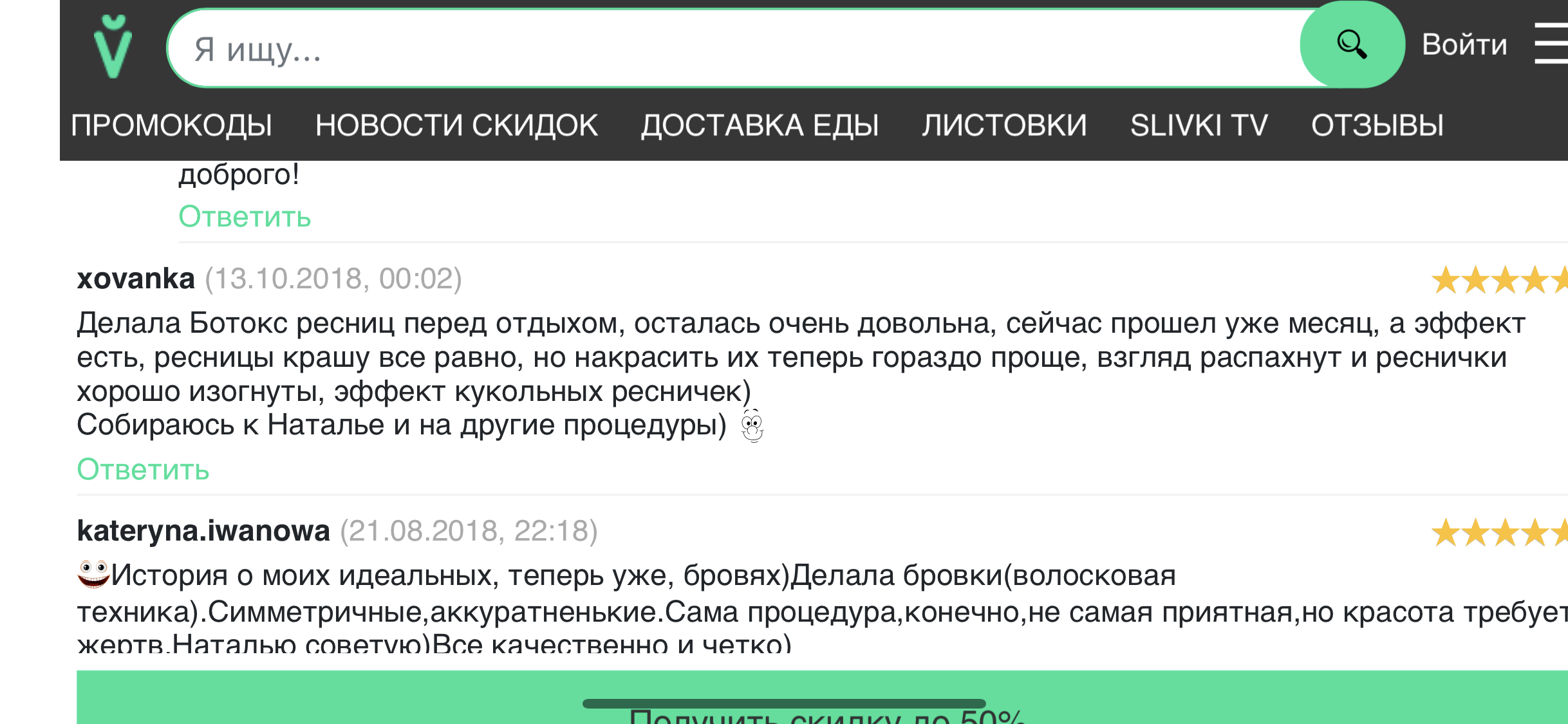Select the ЛИСТОВКИ menu item
The width and height of the screenshot is (1568, 724).
pyautogui.click(x=1004, y=125)
